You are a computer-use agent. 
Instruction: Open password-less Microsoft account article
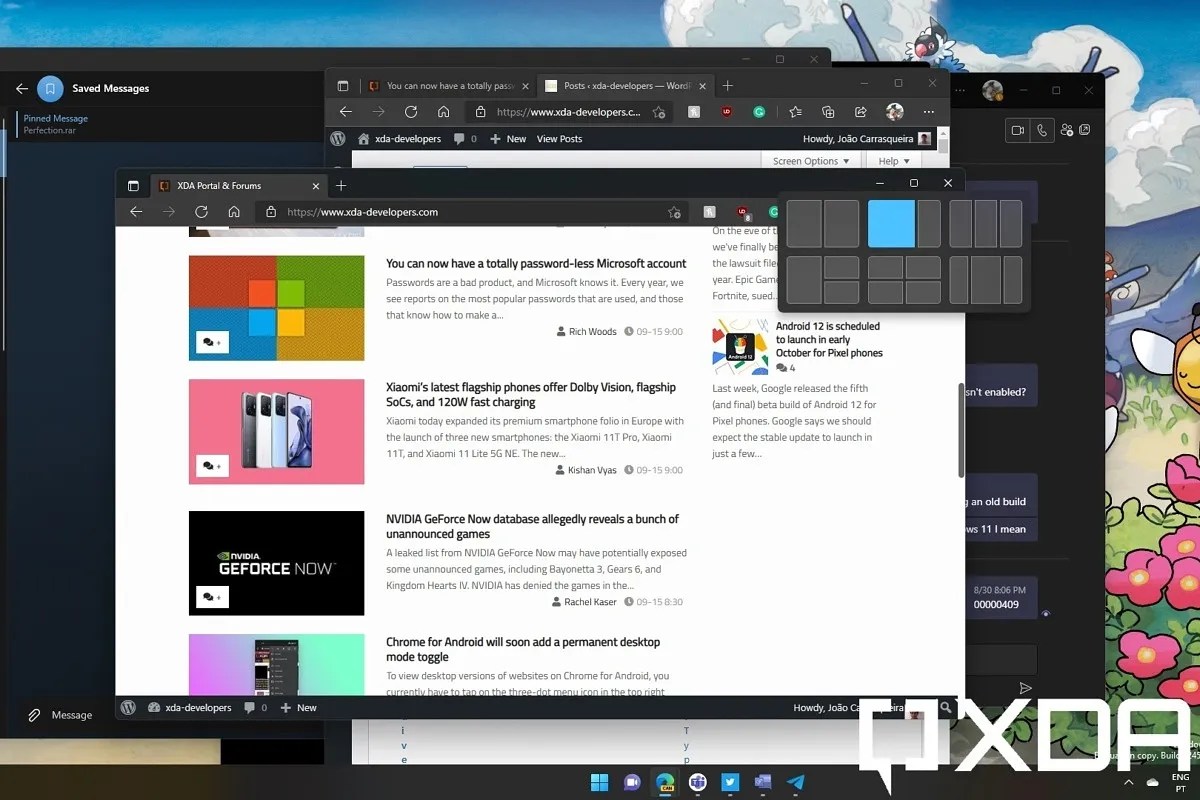[536, 264]
